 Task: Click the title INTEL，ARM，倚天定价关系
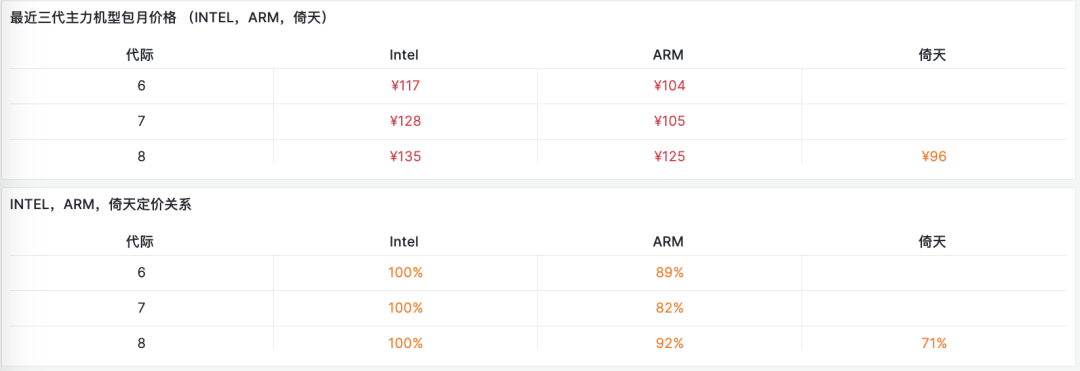[x=101, y=205]
